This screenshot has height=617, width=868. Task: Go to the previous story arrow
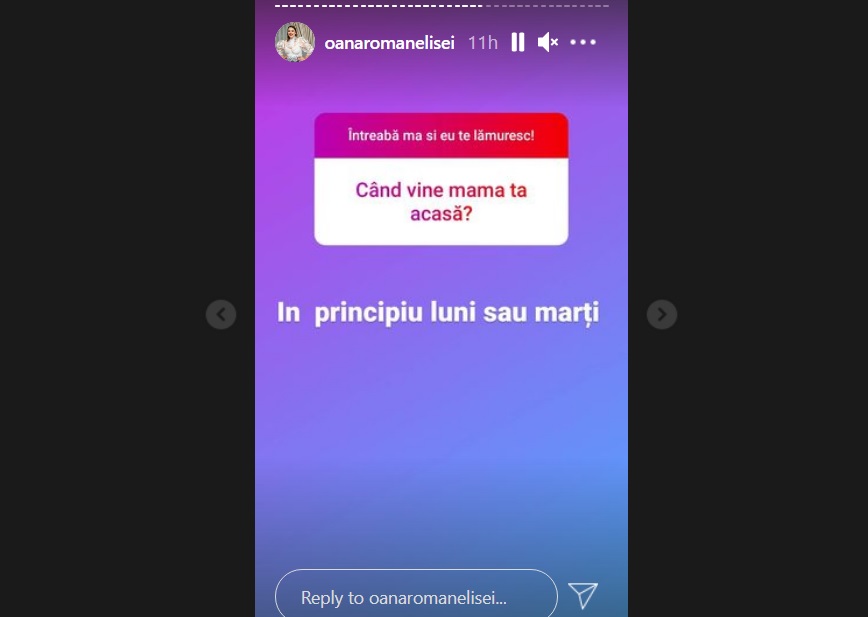pyautogui.click(x=221, y=314)
